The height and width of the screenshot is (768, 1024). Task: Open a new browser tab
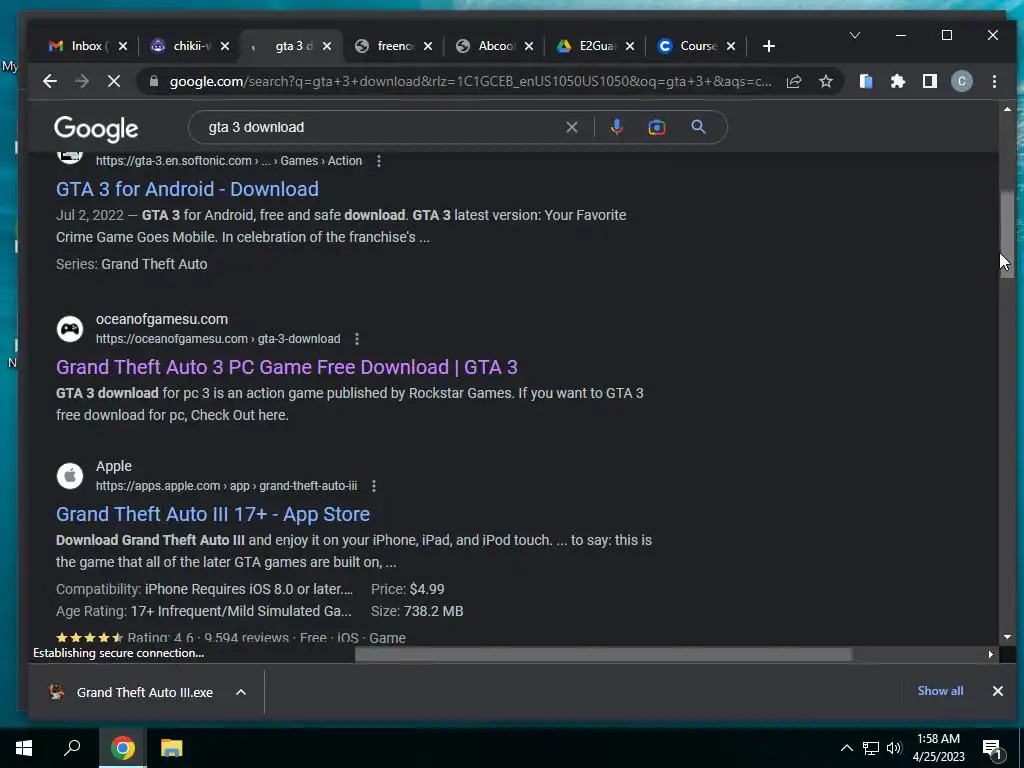pos(769,46)
